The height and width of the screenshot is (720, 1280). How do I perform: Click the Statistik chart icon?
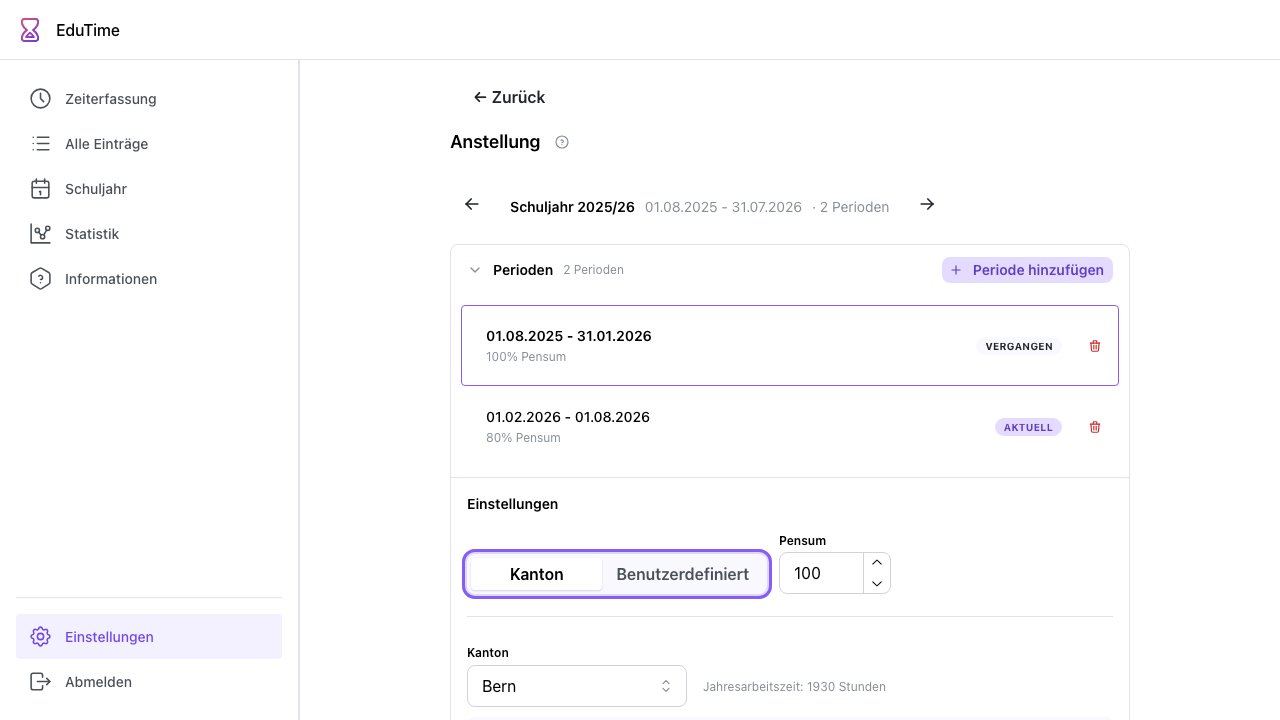[40, 234]
